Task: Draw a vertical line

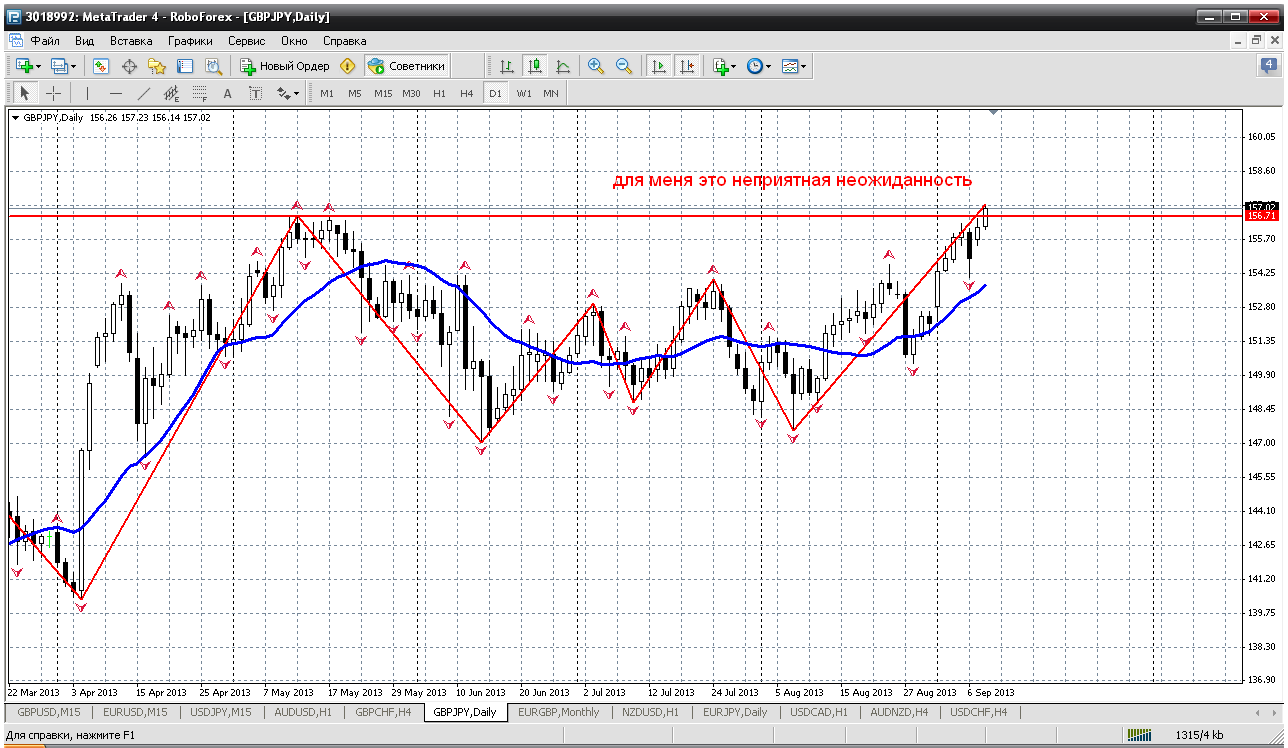Action: (x=87, y=93)
